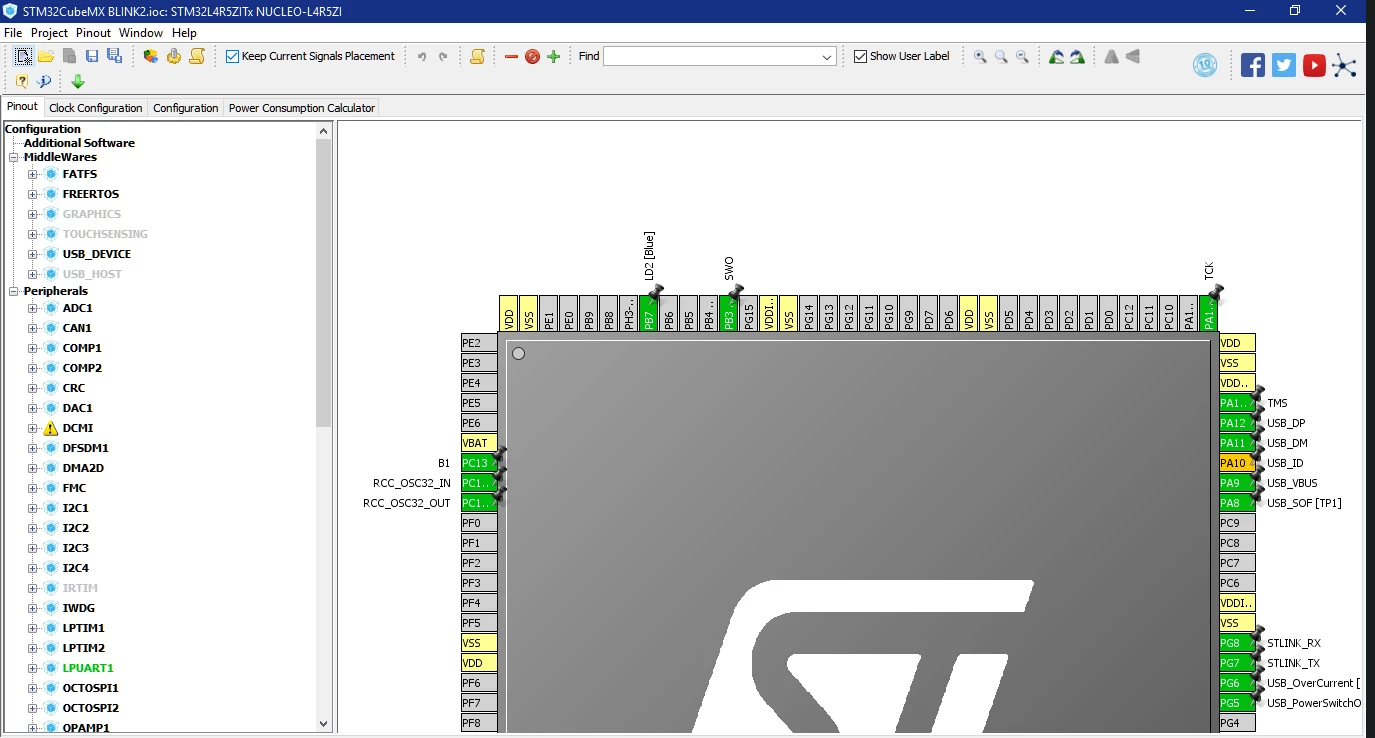Image resolution: width=1375 pixels, height=738 pixels.
Task: Save the project with the floppy icon
Action: (91, 56)
